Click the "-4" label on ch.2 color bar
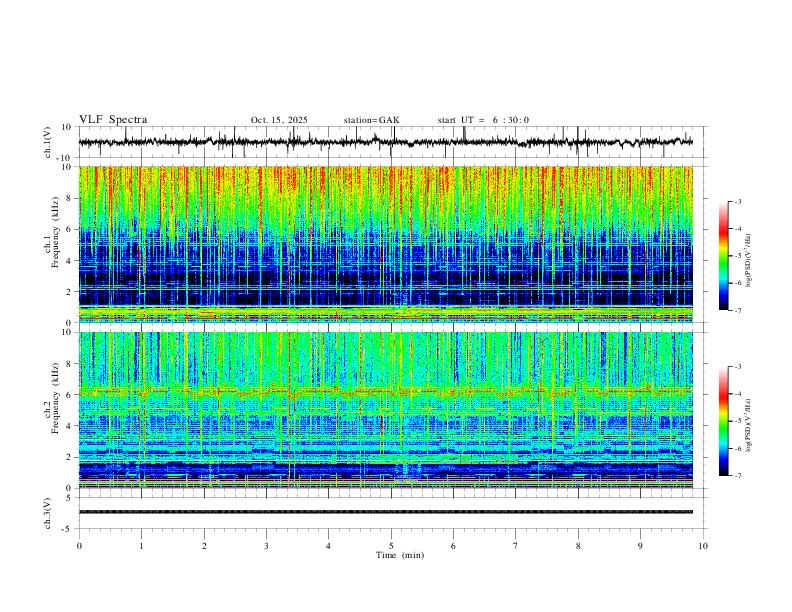Viewport: 792px width, 612px height. point(738,394)
